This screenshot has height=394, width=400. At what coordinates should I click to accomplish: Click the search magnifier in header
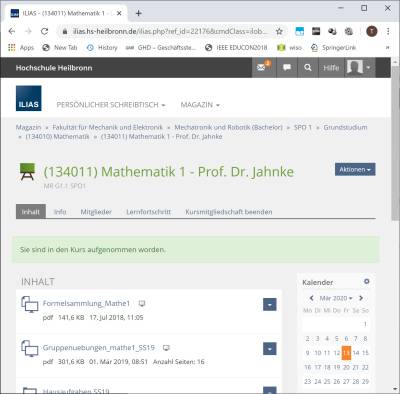[x=308, y=68]
